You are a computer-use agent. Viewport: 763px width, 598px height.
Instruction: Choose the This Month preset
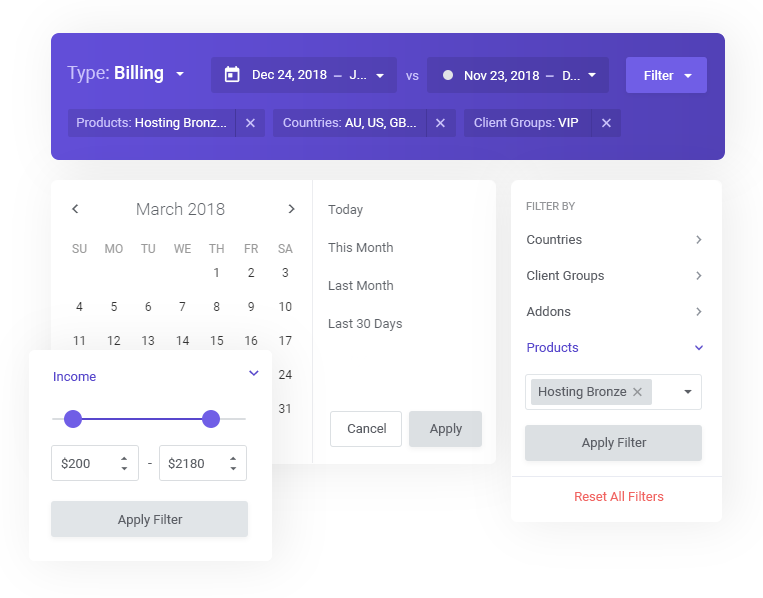pyautogui.click(x=361, y=248)
